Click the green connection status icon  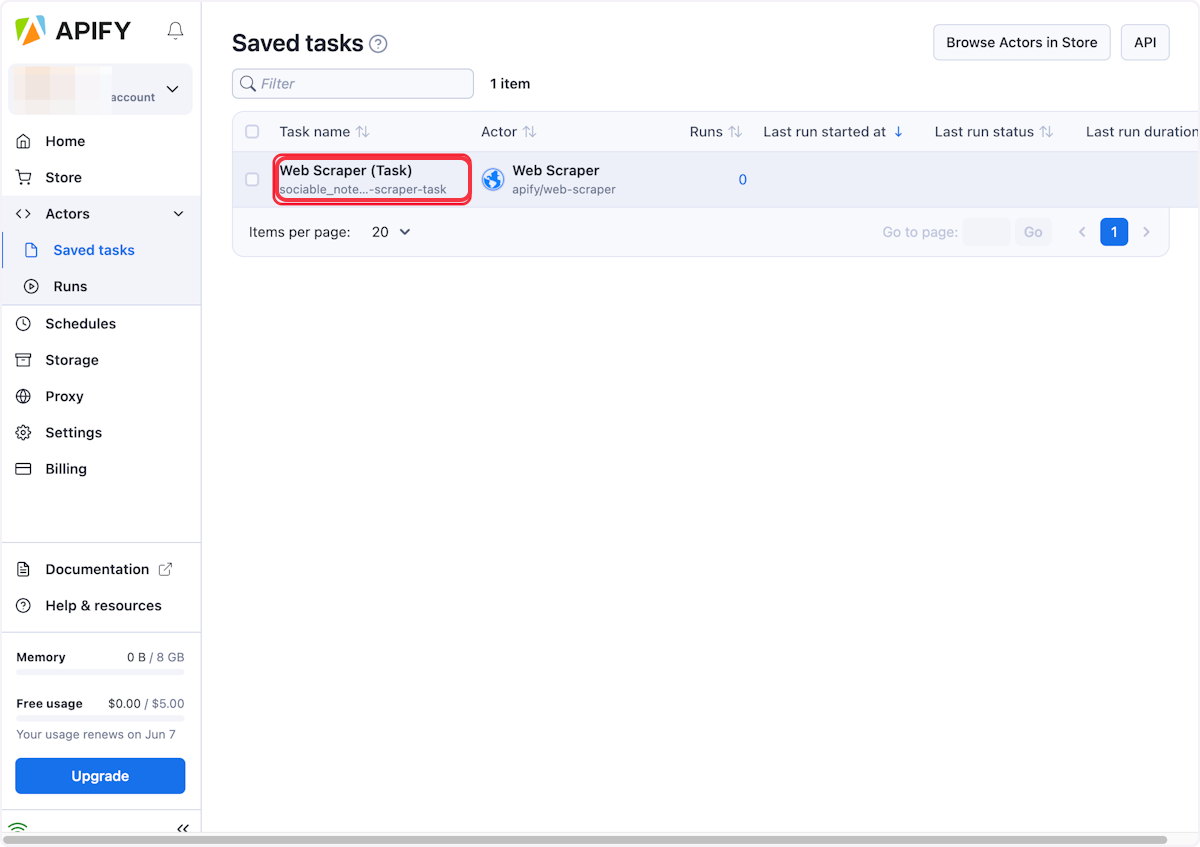click(x=18, y=828)
